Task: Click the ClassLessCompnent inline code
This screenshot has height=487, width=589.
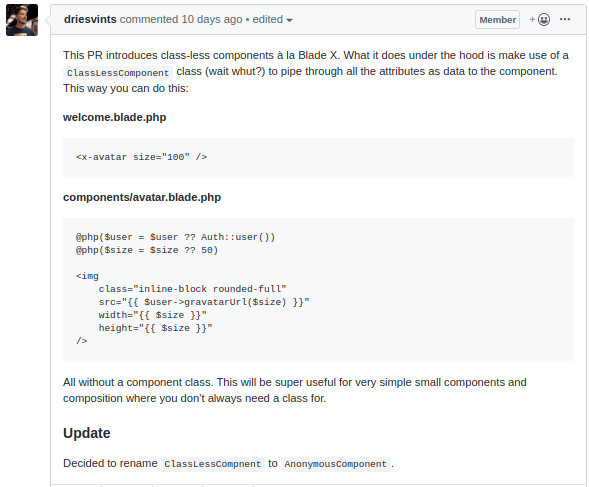Action: (213, 464)
